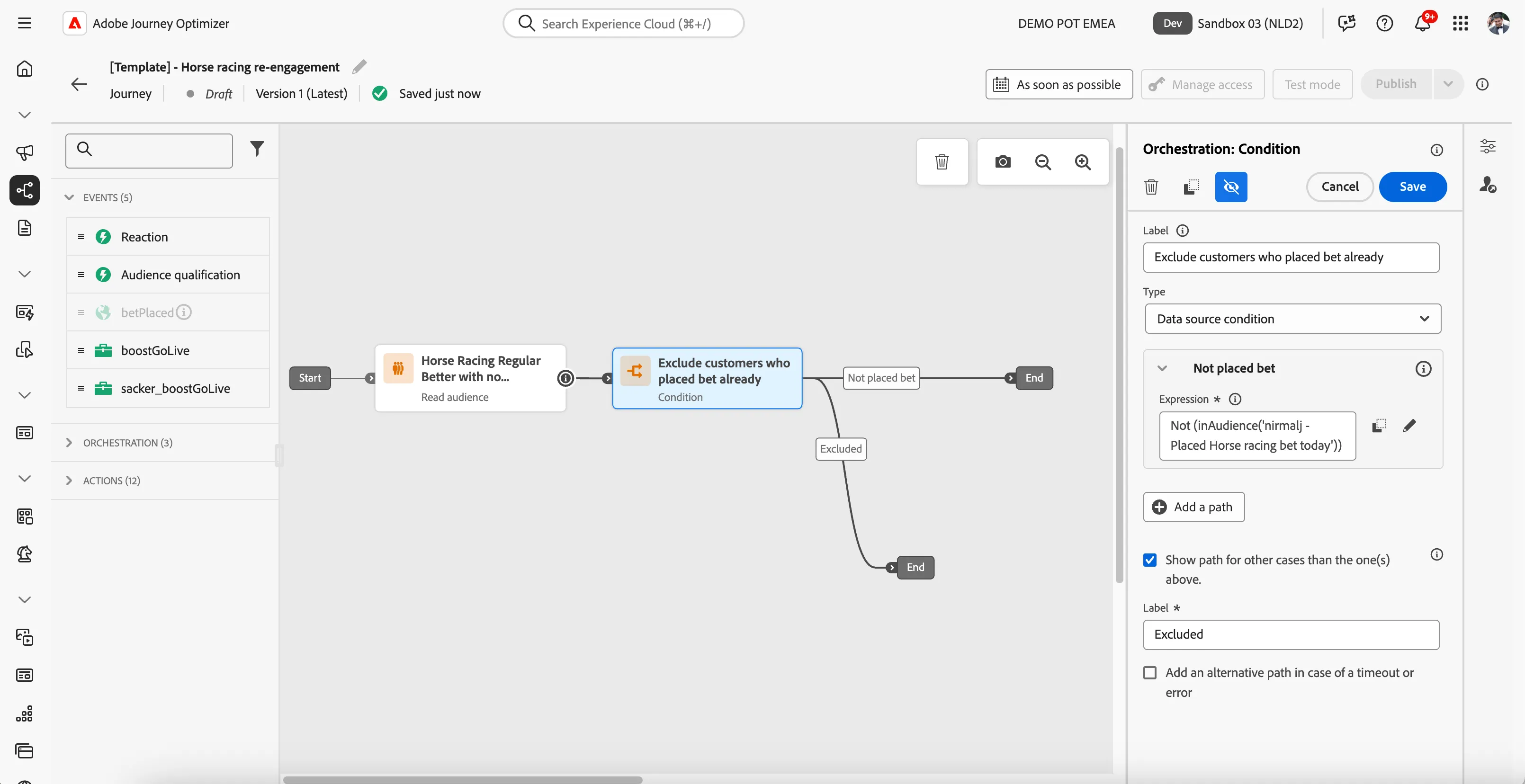
Task: Collapse the EVENTS section
Action: 69,197
